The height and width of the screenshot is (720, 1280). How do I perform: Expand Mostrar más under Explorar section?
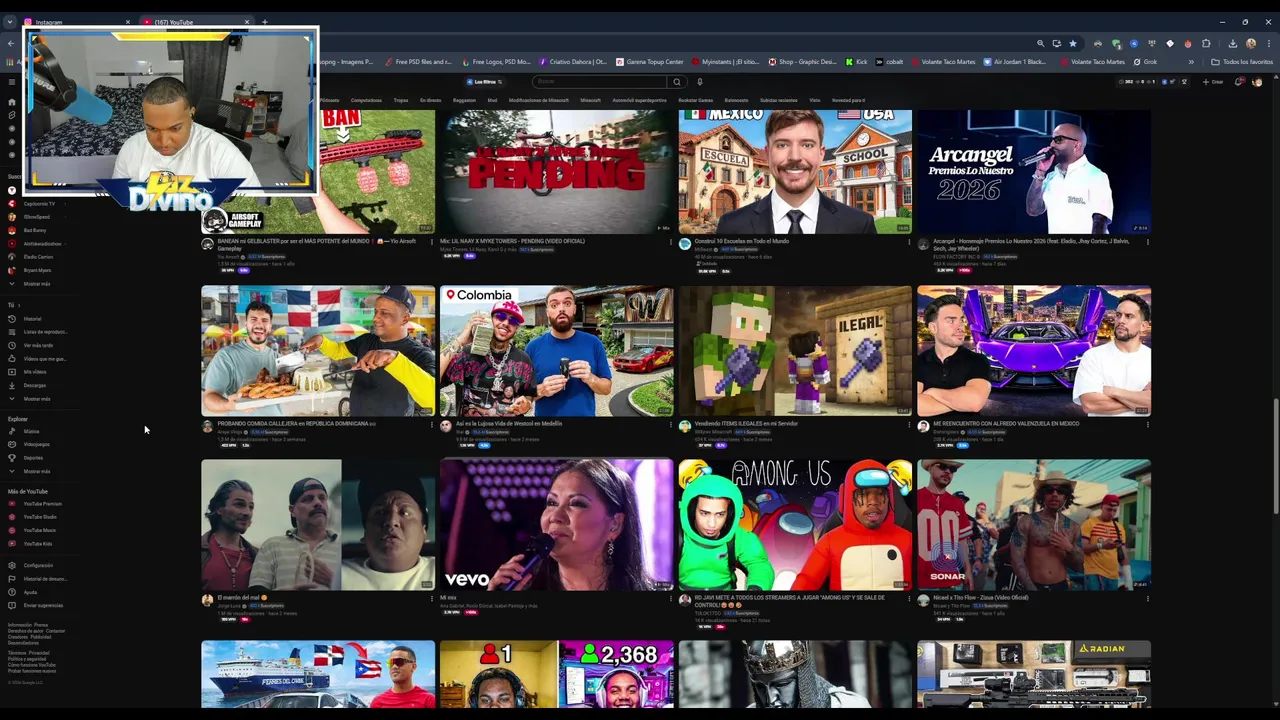point(36,471)
